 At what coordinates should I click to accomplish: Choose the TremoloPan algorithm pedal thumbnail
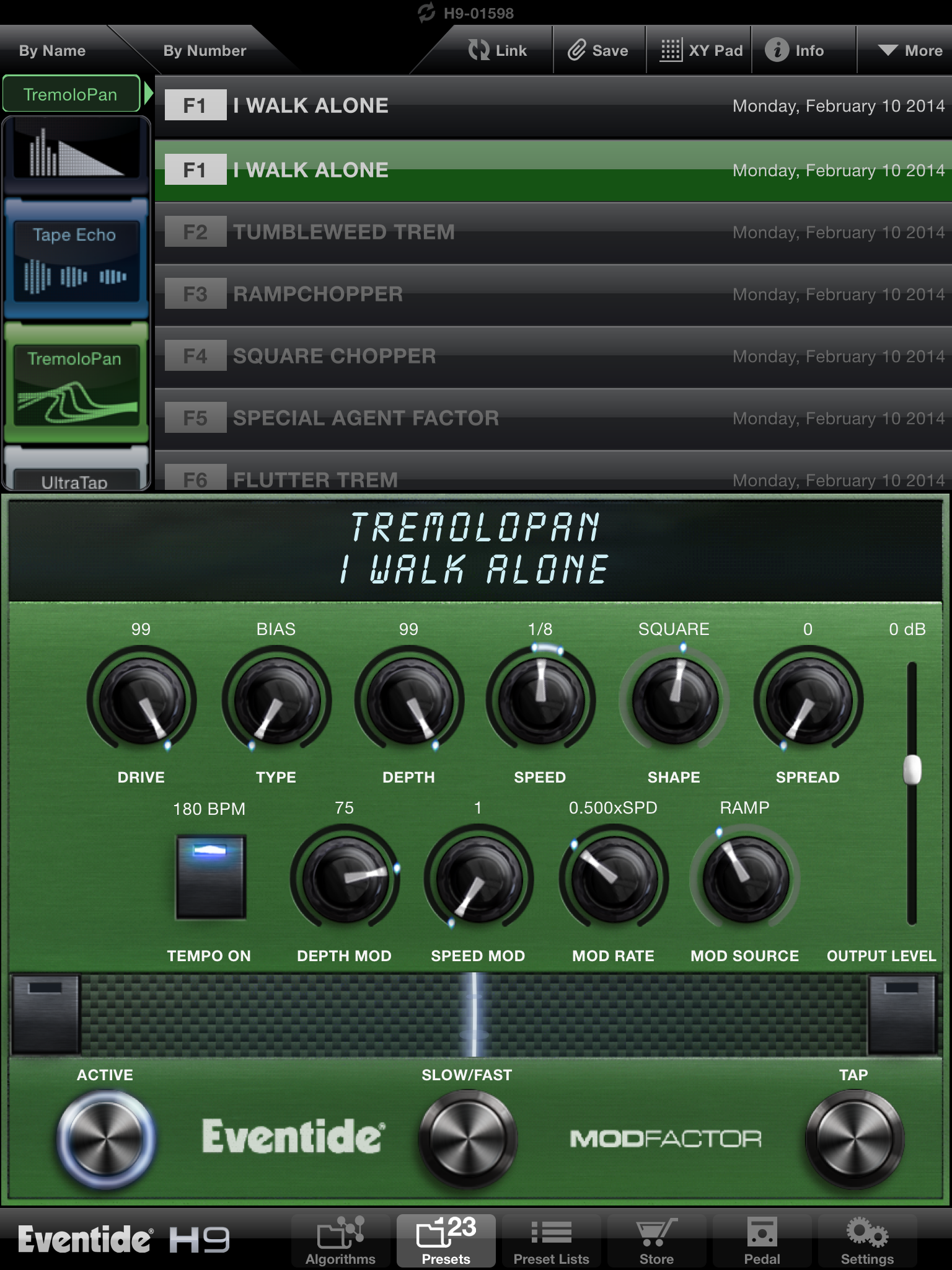[x=76, y=382]
